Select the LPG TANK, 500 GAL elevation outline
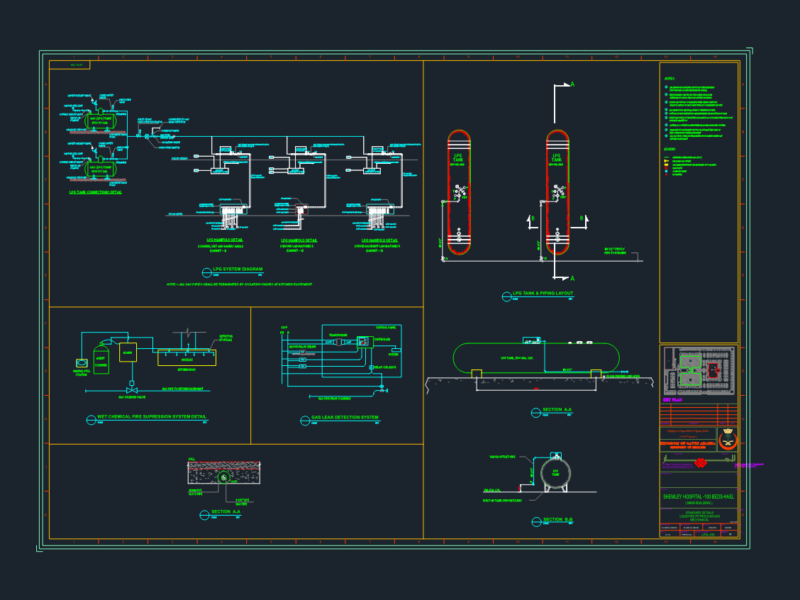The image size is (800, 600). (536, 358)
